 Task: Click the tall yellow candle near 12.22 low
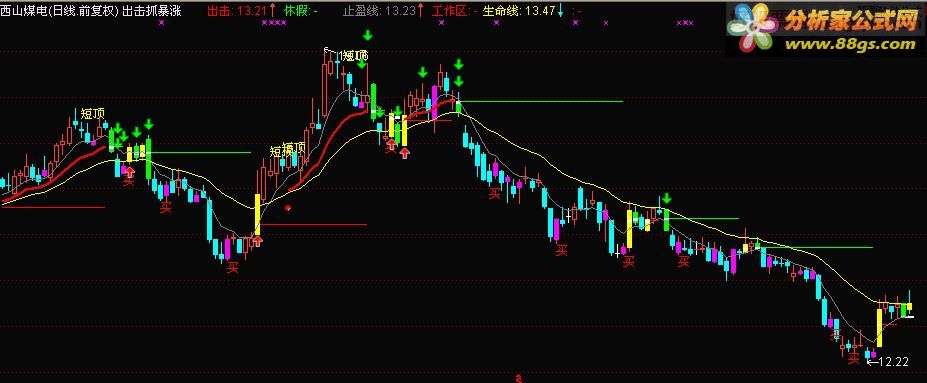(879, 327)
